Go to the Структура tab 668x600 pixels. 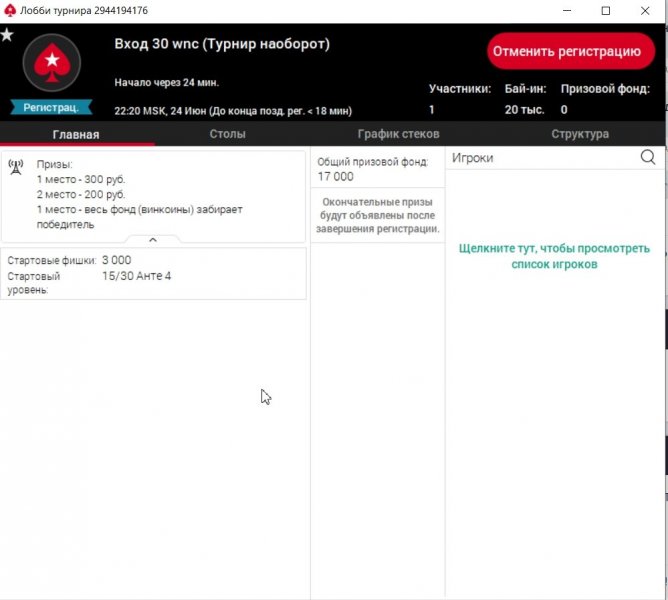point(580,134)
